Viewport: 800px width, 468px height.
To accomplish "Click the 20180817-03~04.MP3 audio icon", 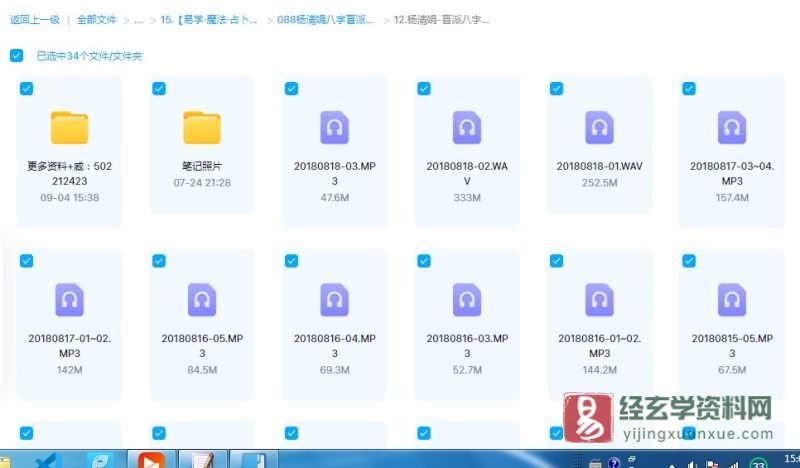I will coord(732,128).
